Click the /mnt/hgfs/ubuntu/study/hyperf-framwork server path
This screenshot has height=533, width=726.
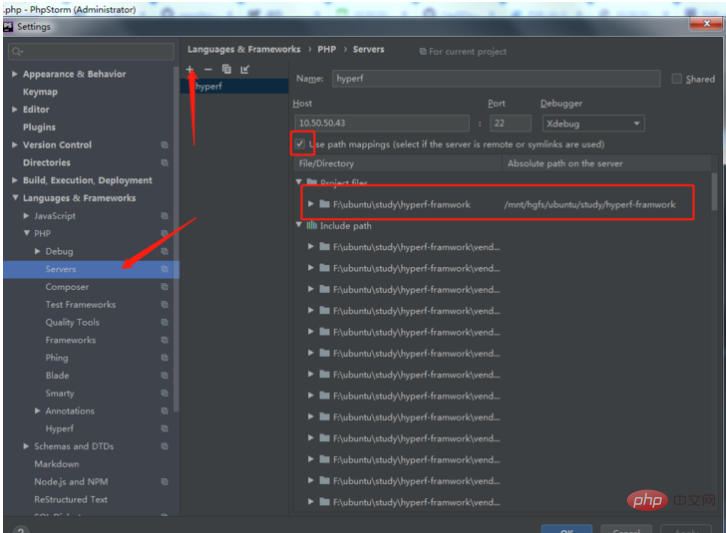[589, 204]
